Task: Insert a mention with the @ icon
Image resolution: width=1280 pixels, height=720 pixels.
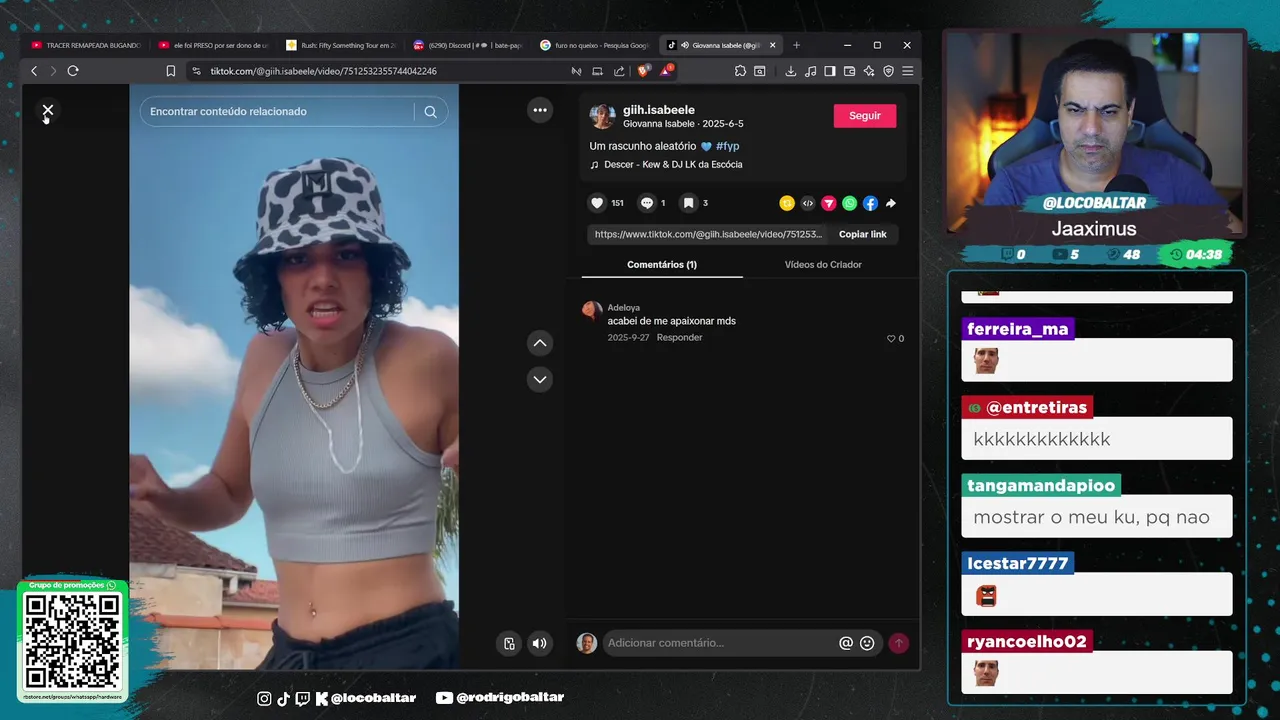Action: (x=846, y=643)
